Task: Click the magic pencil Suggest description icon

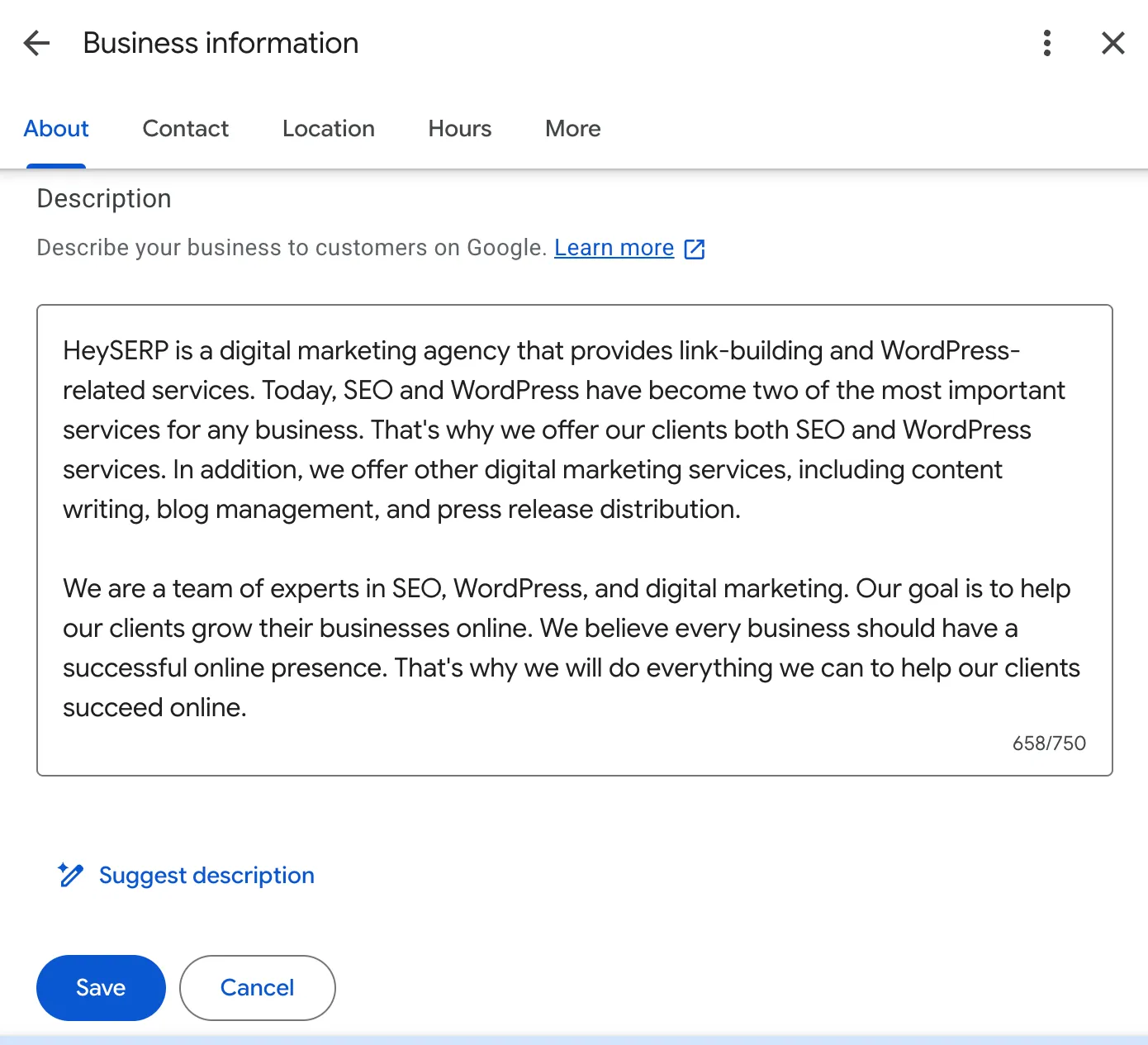Action: click(x=71, y=875)
